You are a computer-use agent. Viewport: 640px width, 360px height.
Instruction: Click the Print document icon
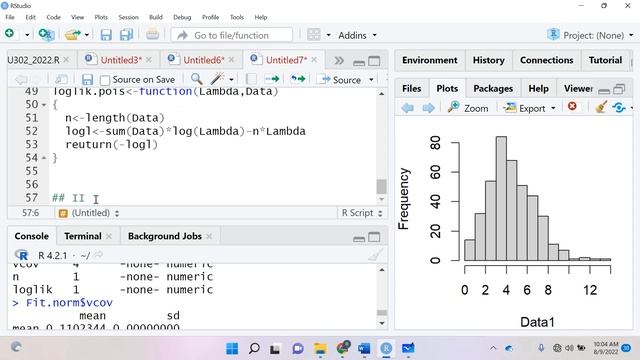click(x=152, y=34)
